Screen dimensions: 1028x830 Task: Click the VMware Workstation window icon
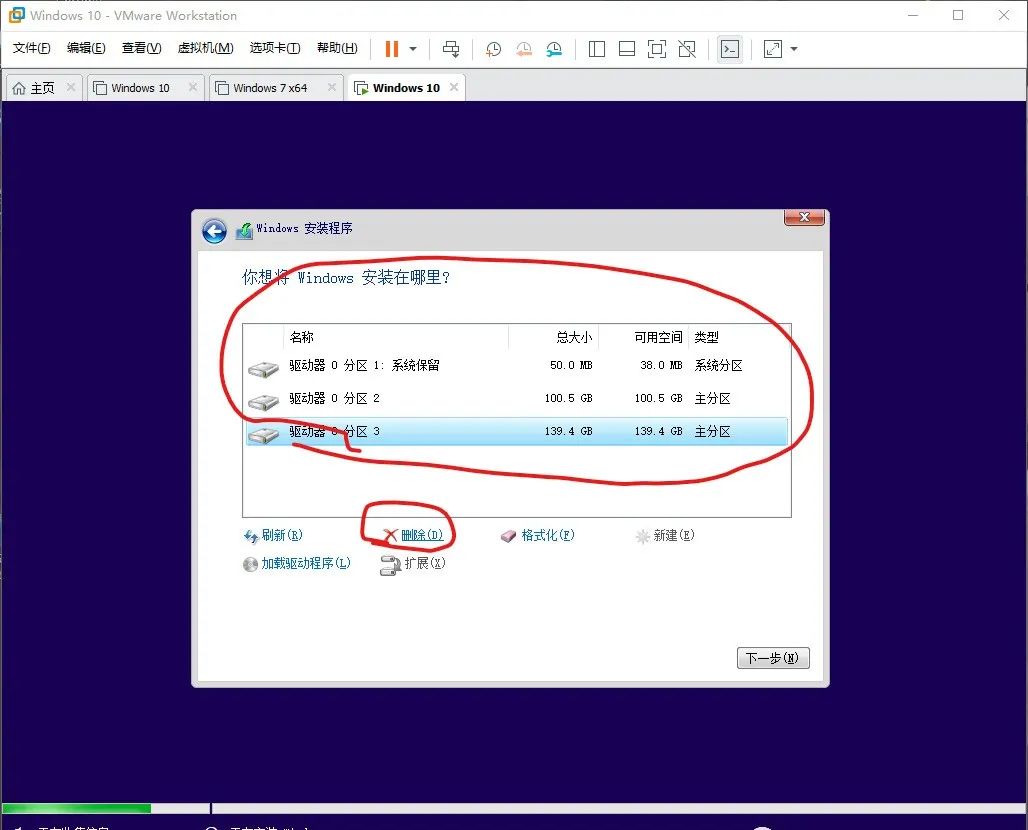[x=15, y=15]
